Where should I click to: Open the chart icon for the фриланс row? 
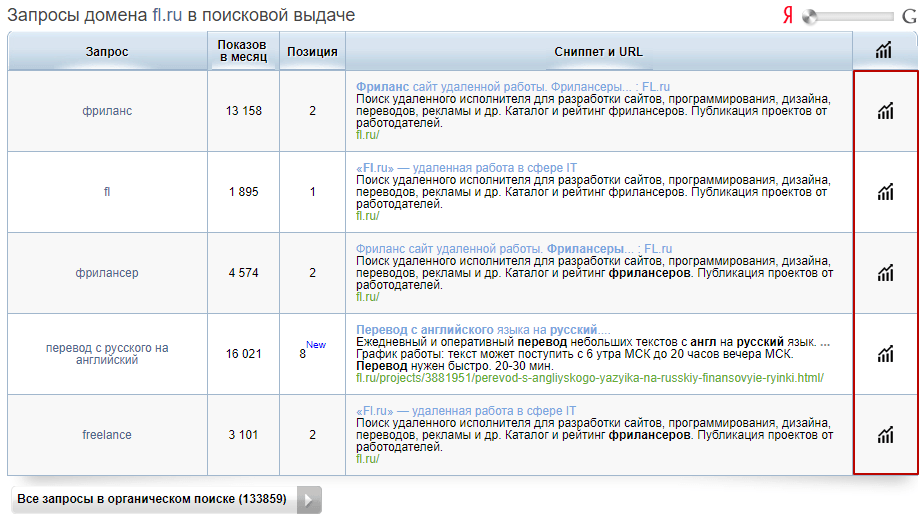coord(885,111)
